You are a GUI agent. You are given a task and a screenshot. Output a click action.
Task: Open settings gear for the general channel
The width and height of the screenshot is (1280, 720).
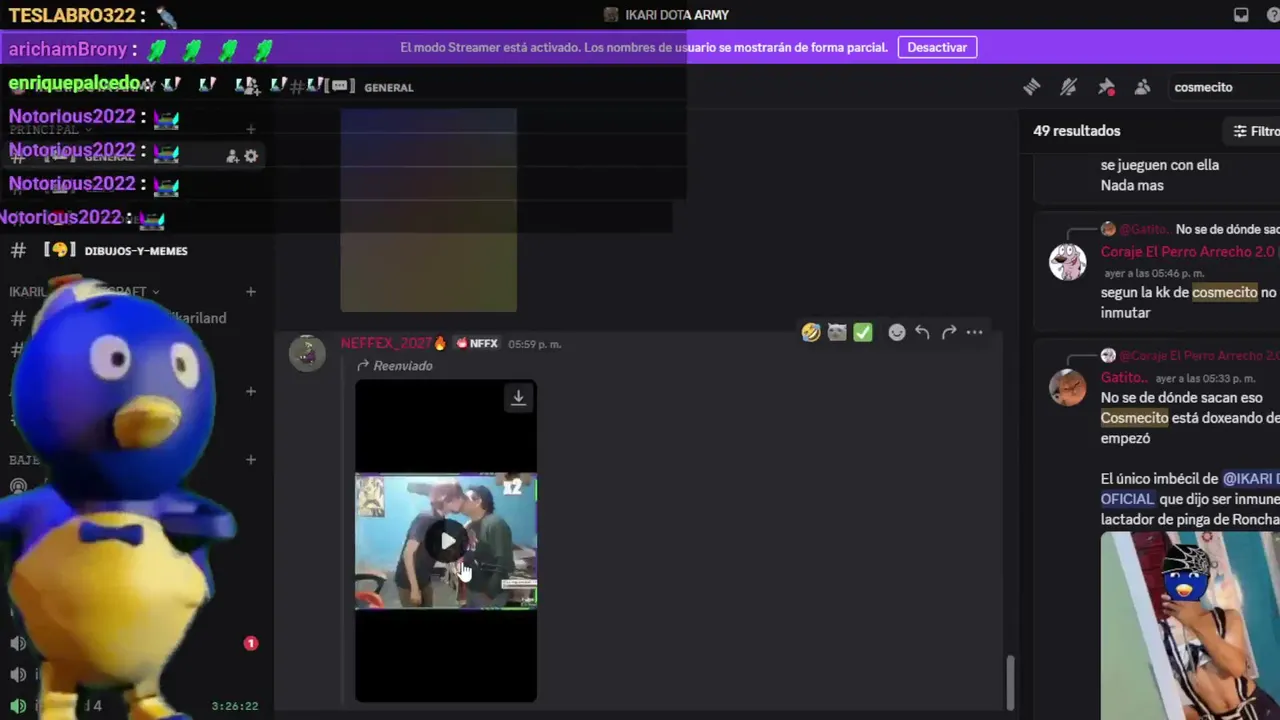click(x=251, y=156)
